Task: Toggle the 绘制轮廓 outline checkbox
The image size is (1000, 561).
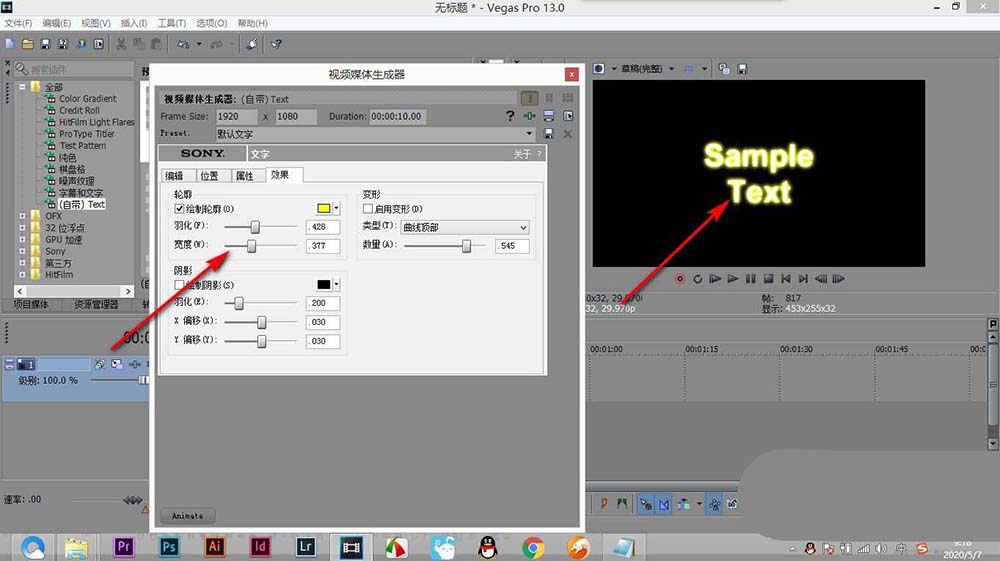Action: tap(179, 208)
